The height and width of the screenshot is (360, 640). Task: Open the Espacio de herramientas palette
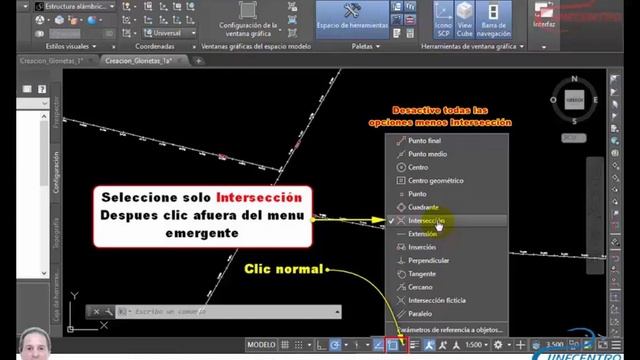352,19
